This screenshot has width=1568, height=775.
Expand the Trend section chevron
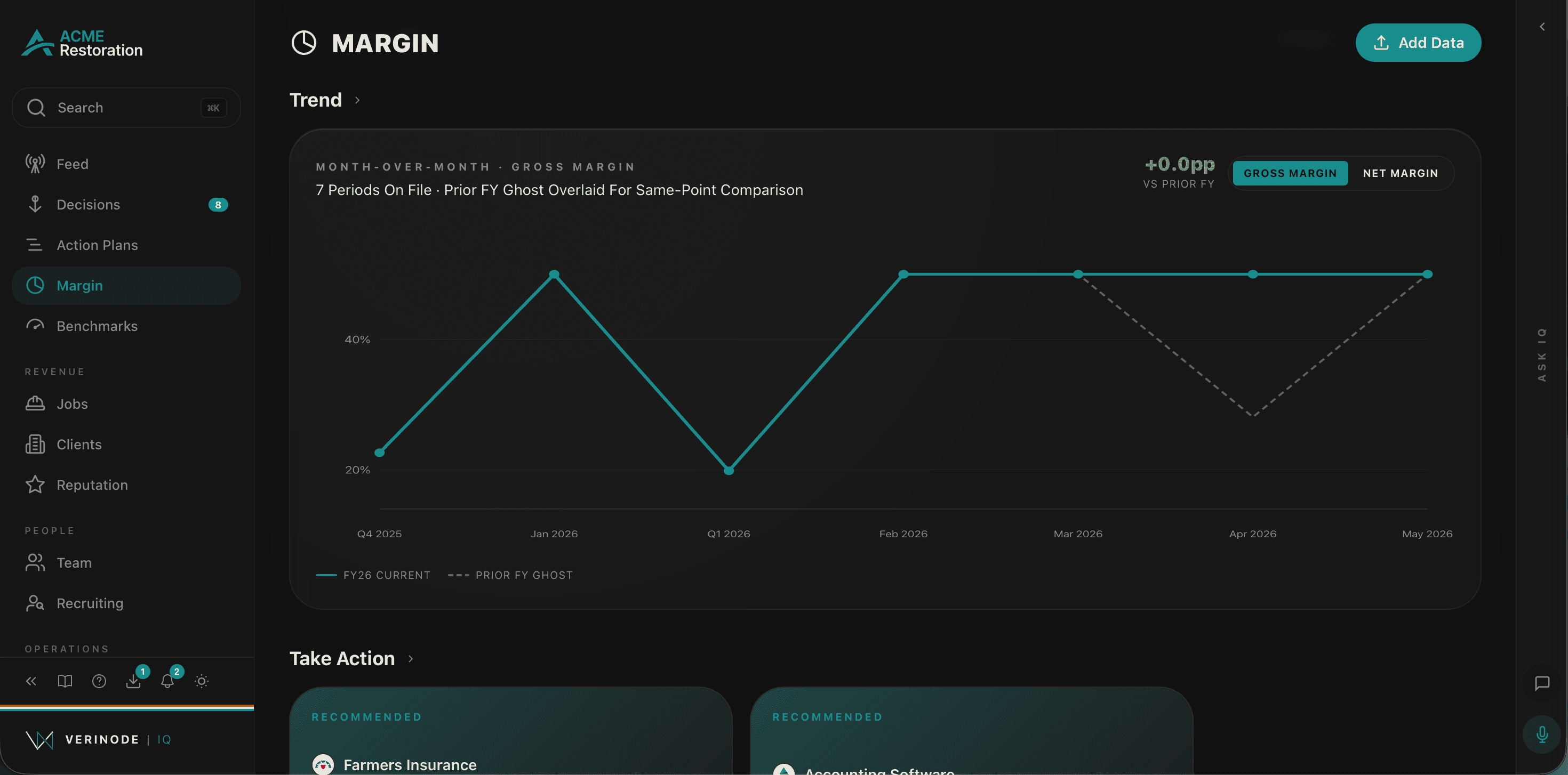point(357,100)
